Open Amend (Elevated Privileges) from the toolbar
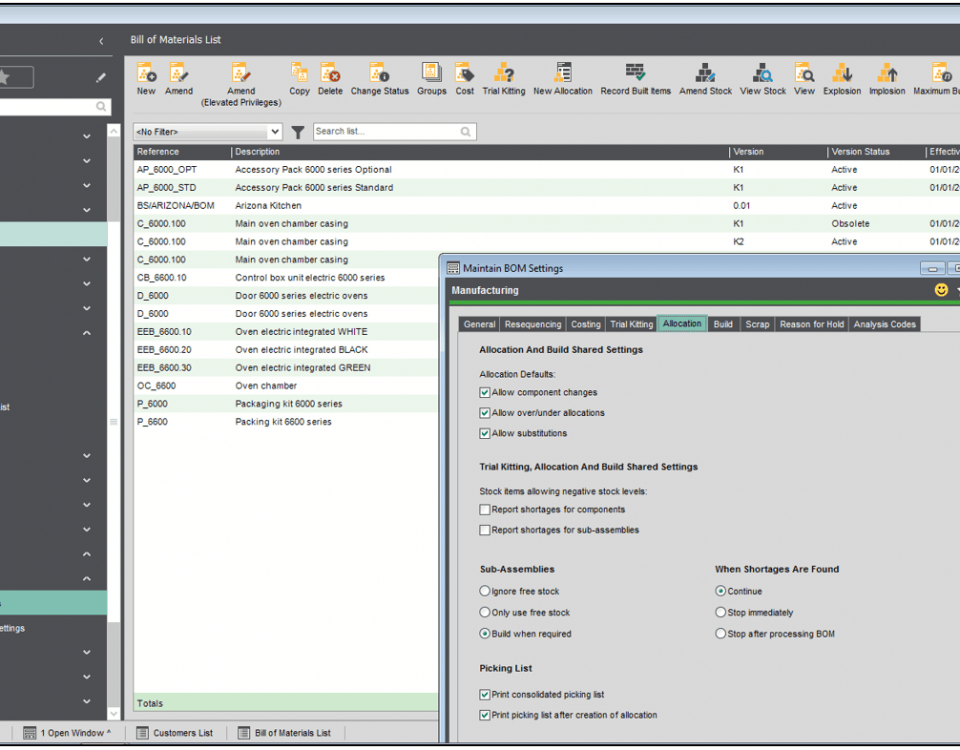Viewport: 960px width, 750px height. tap(241, 84)
